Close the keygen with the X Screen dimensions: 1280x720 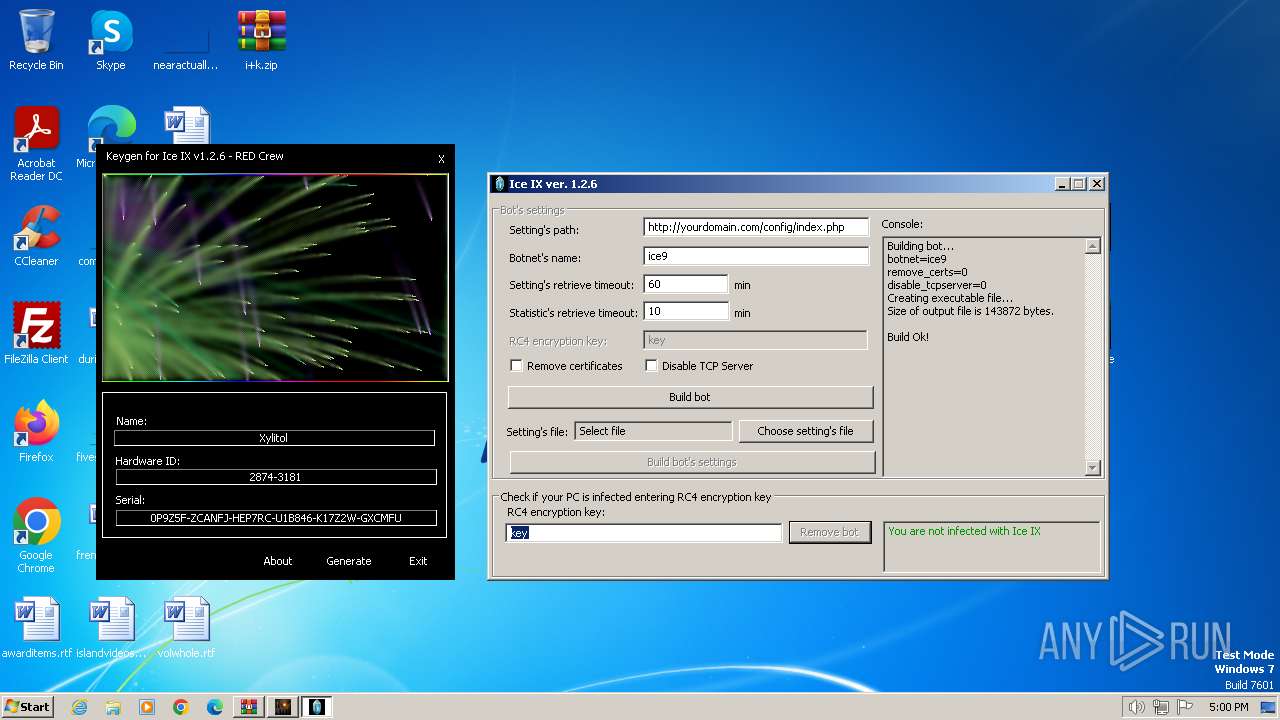tap(441, 159)
